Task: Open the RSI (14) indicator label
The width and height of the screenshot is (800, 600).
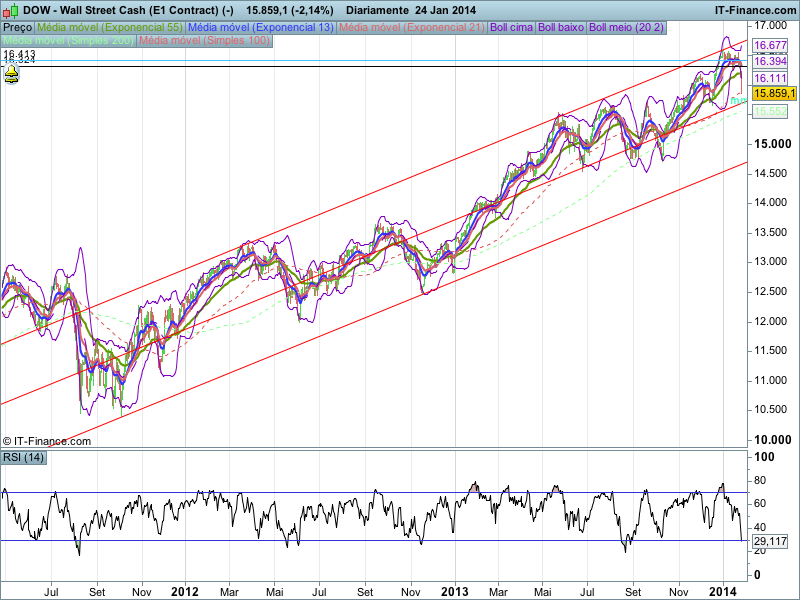Action: pos(23,457)
